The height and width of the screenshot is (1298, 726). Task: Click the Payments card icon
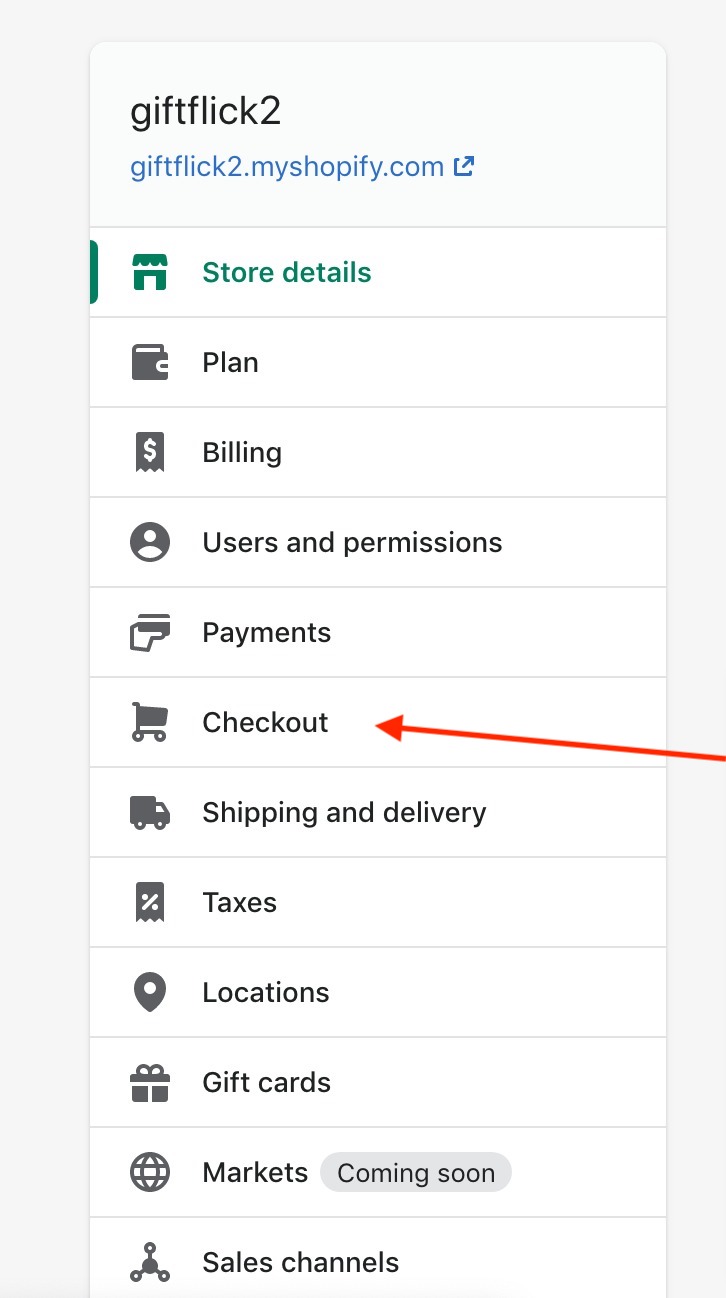coord(150,632)
